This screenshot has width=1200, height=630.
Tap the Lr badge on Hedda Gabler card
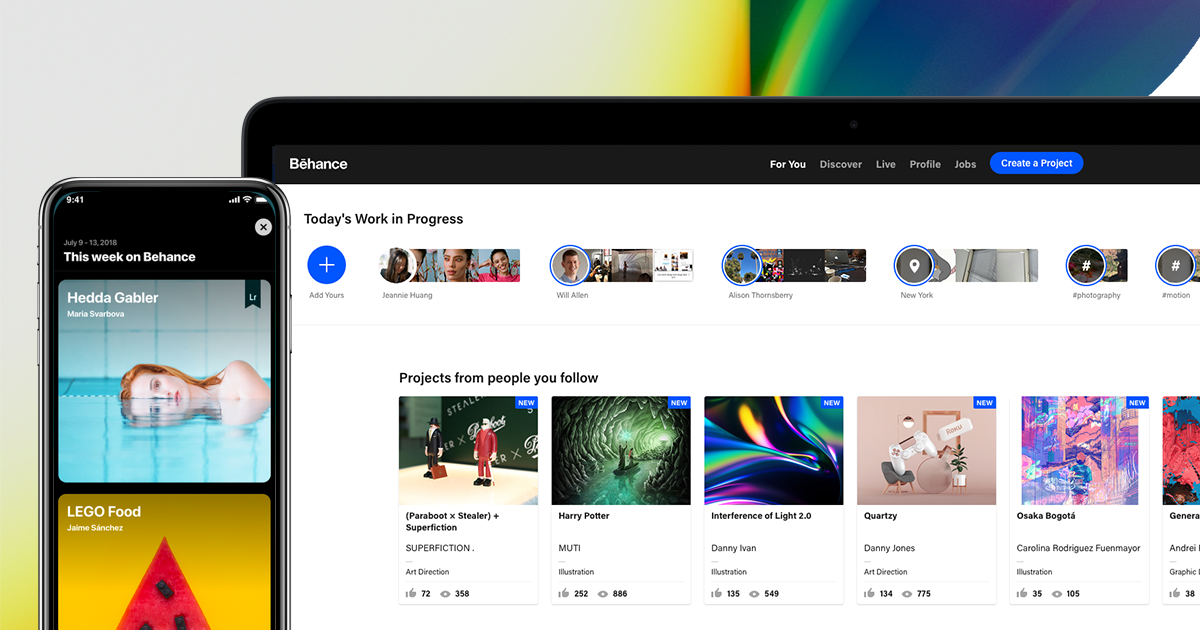click(253, 296)
